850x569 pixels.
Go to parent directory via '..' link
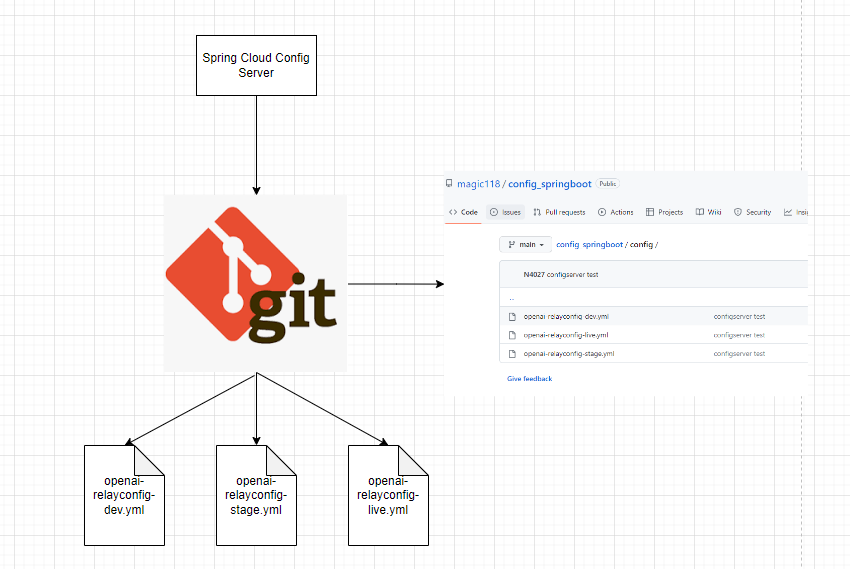[x=511, y=298]
